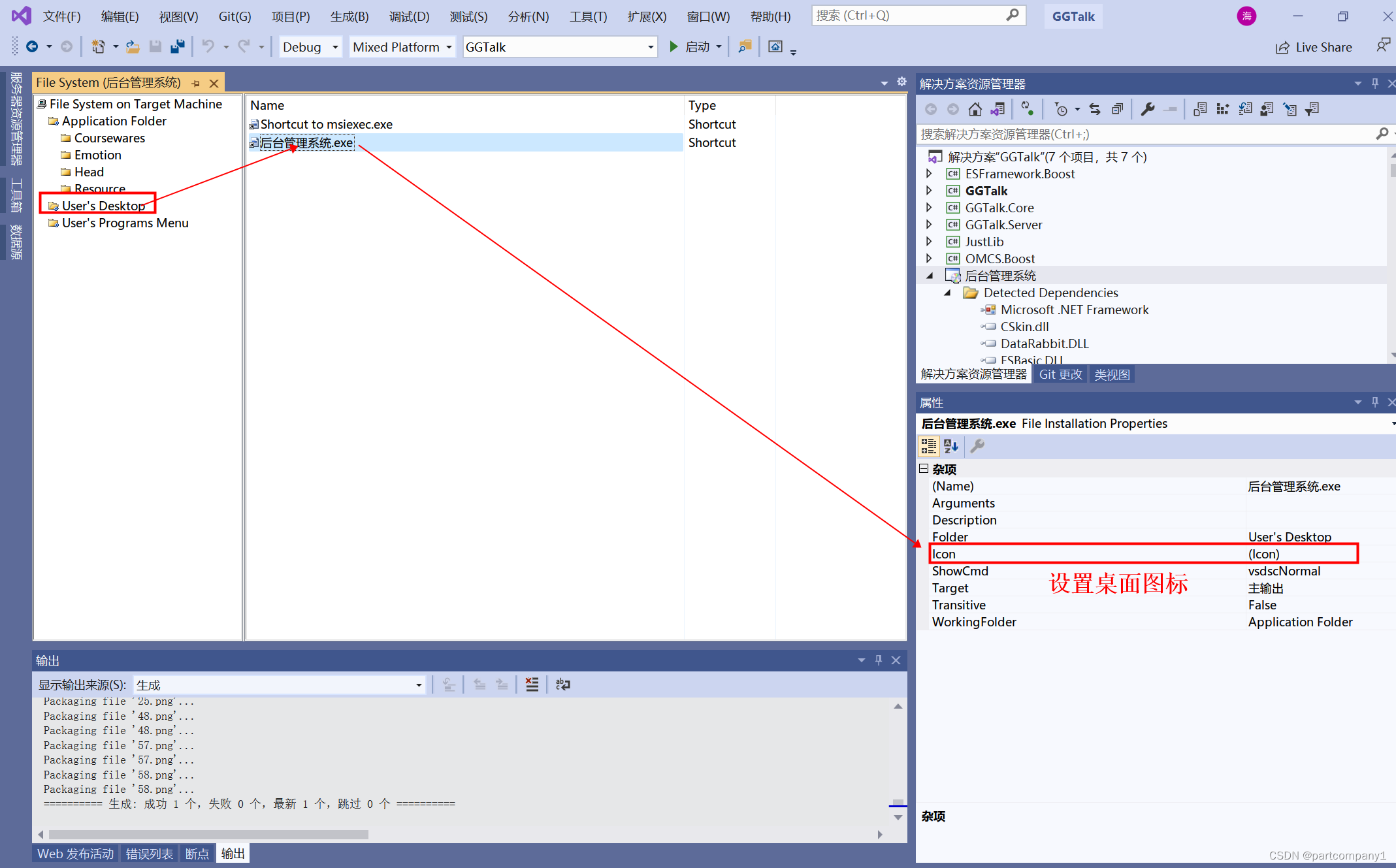Click the Sync with Active Document icon
Screen dimensions: 1396x868
1095,109
